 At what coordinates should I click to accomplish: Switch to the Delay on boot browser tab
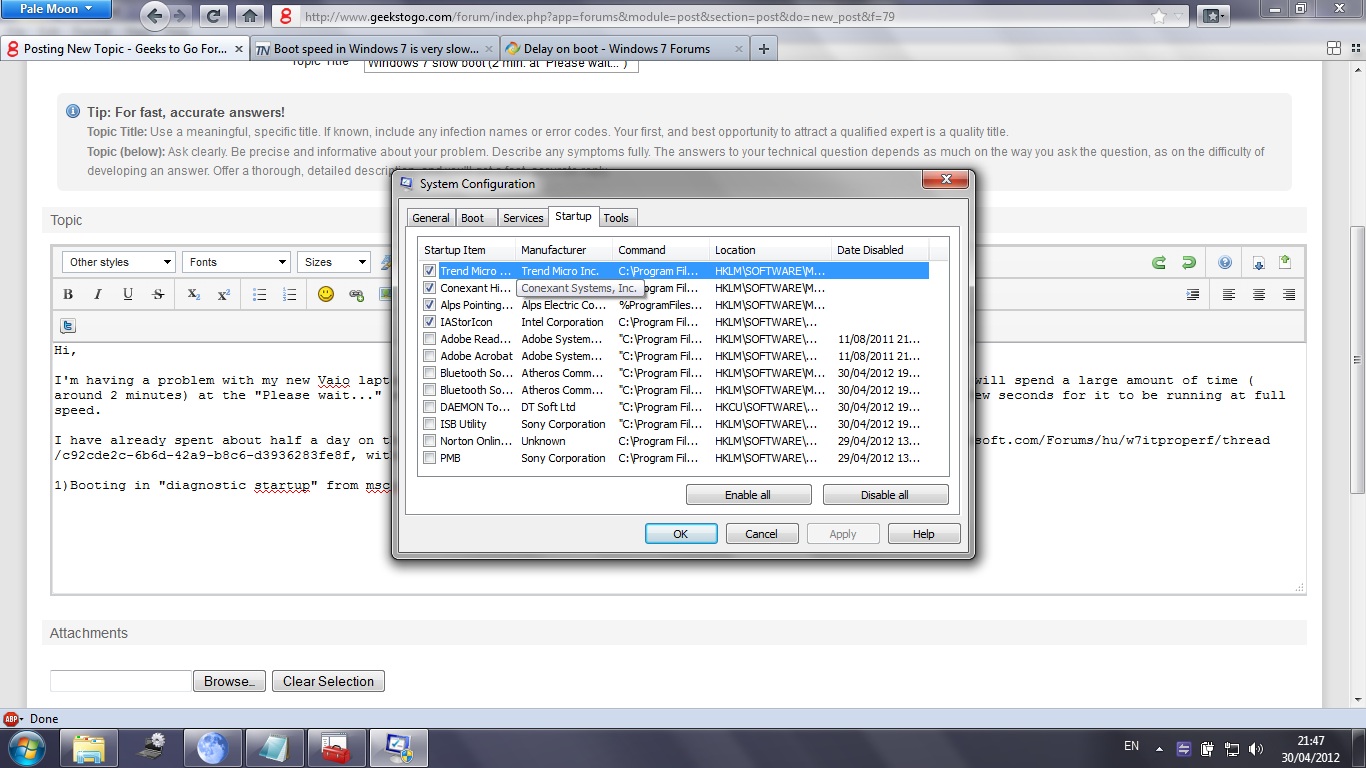(624, 48)
